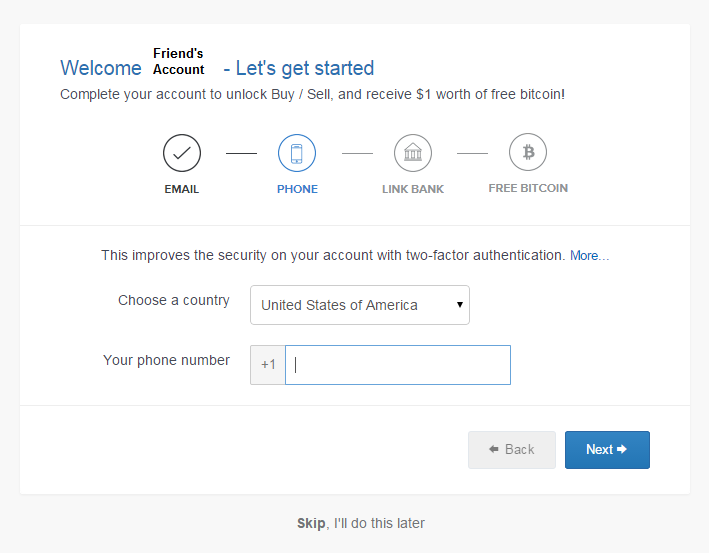Screen dimensions: 709x553
Task: Click the Link Bank building icon
Action: (x=413, y=153)
